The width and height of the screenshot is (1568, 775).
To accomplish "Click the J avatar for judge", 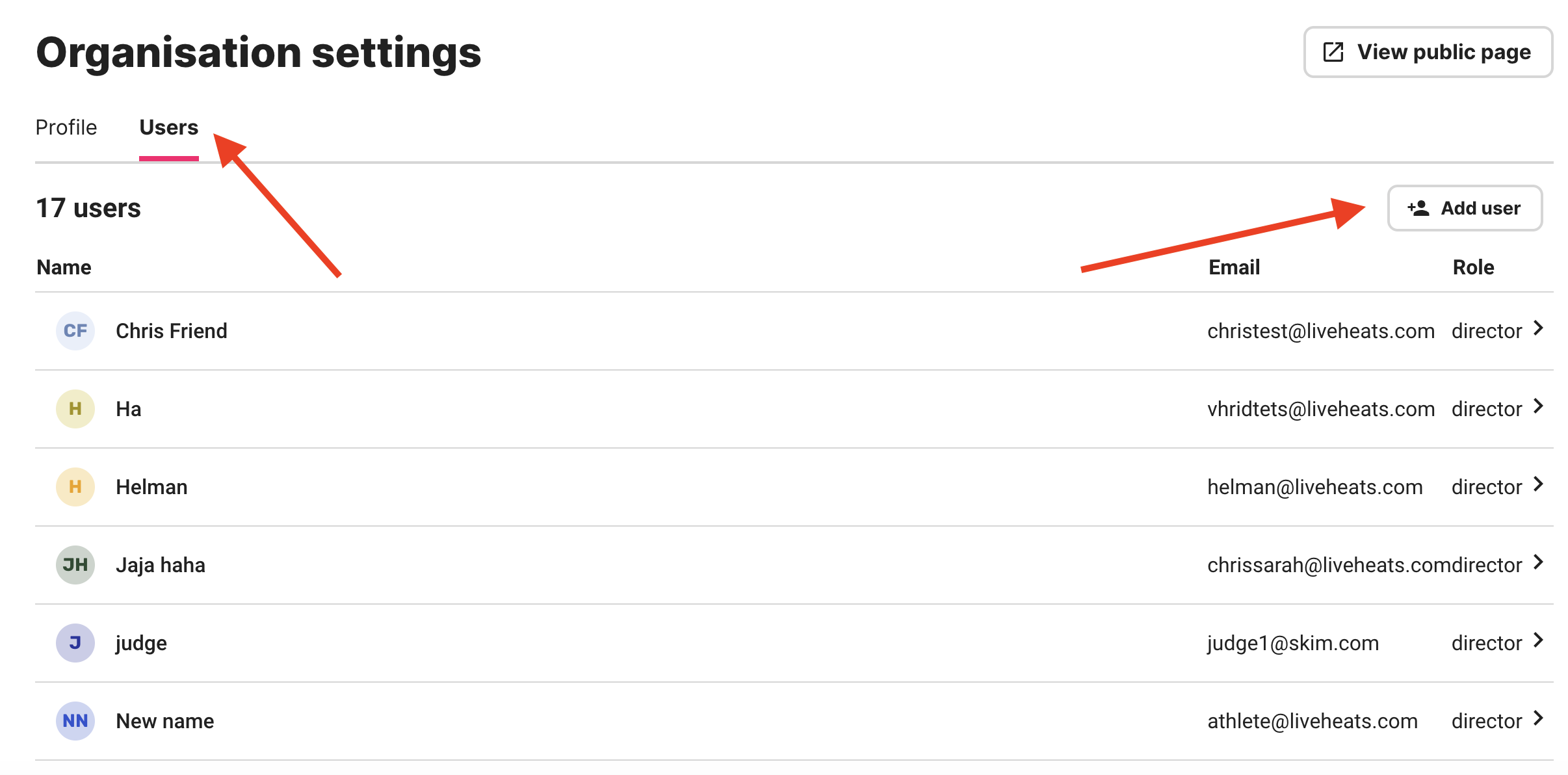I will (x=75, y=643).
